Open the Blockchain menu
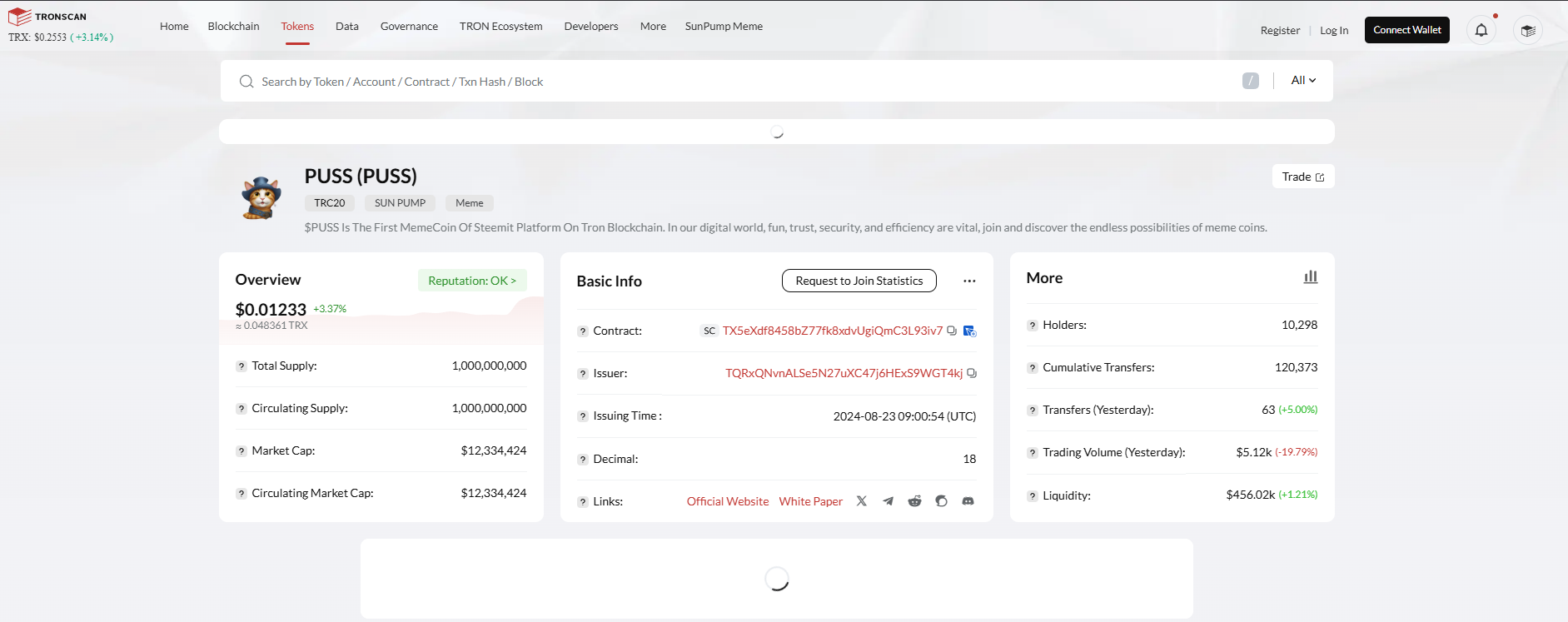 [x=233, y=26]
